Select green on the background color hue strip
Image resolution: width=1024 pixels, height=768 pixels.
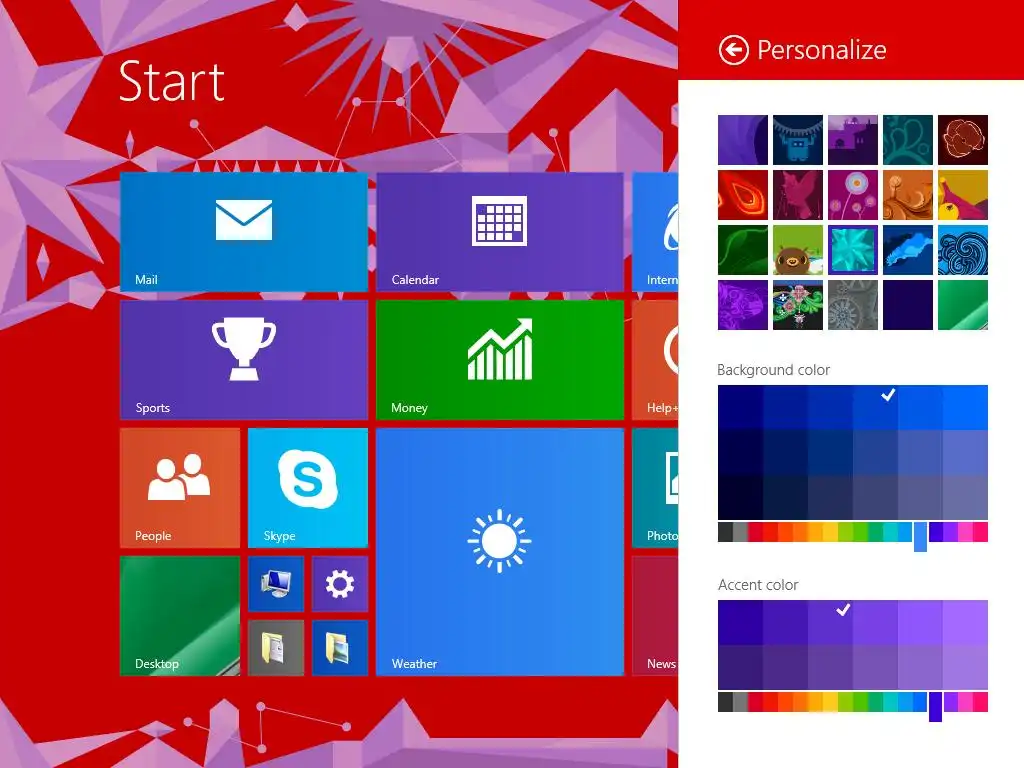tap(861, 532)
